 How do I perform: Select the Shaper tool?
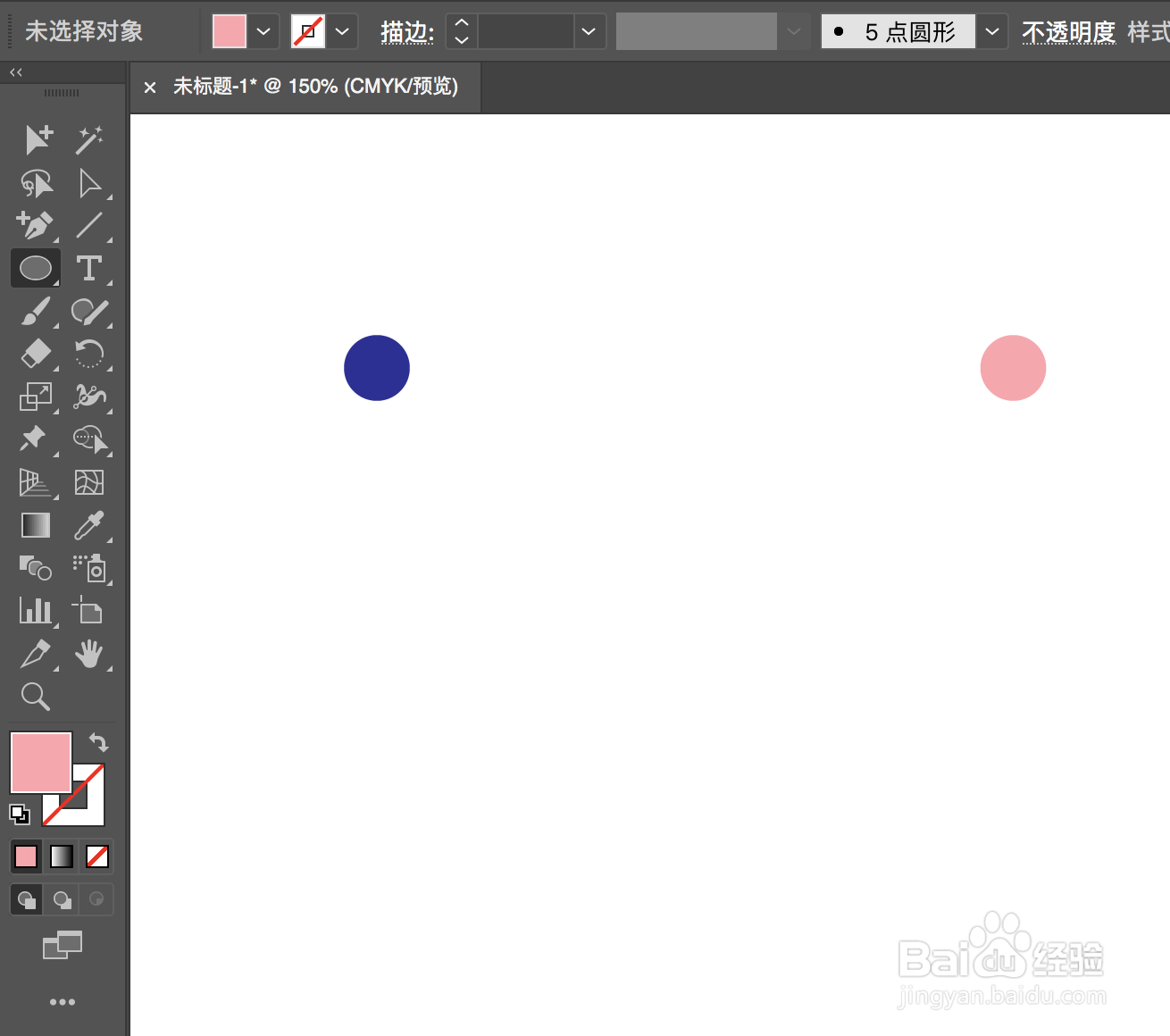click(89, 312)
